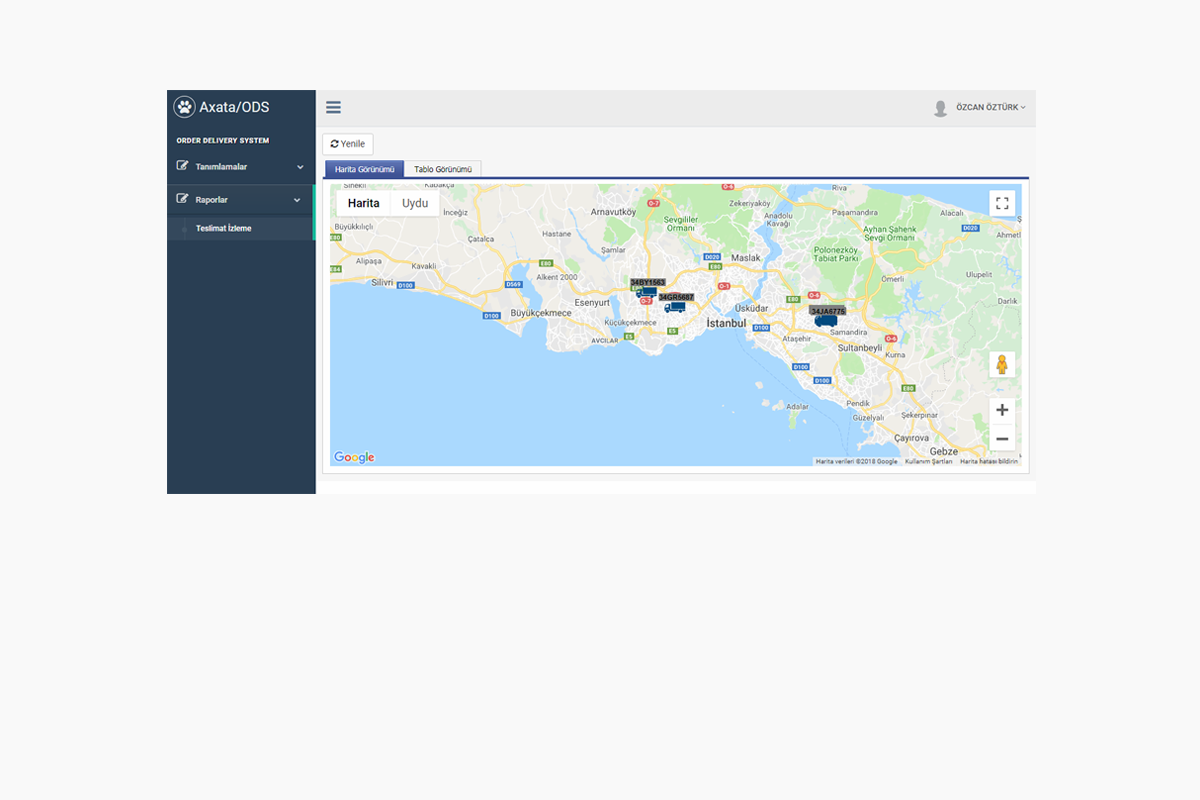1200x800 pixels.
Task: Expand the Tanımlamalar menu chevron
Action: point(300,167)
